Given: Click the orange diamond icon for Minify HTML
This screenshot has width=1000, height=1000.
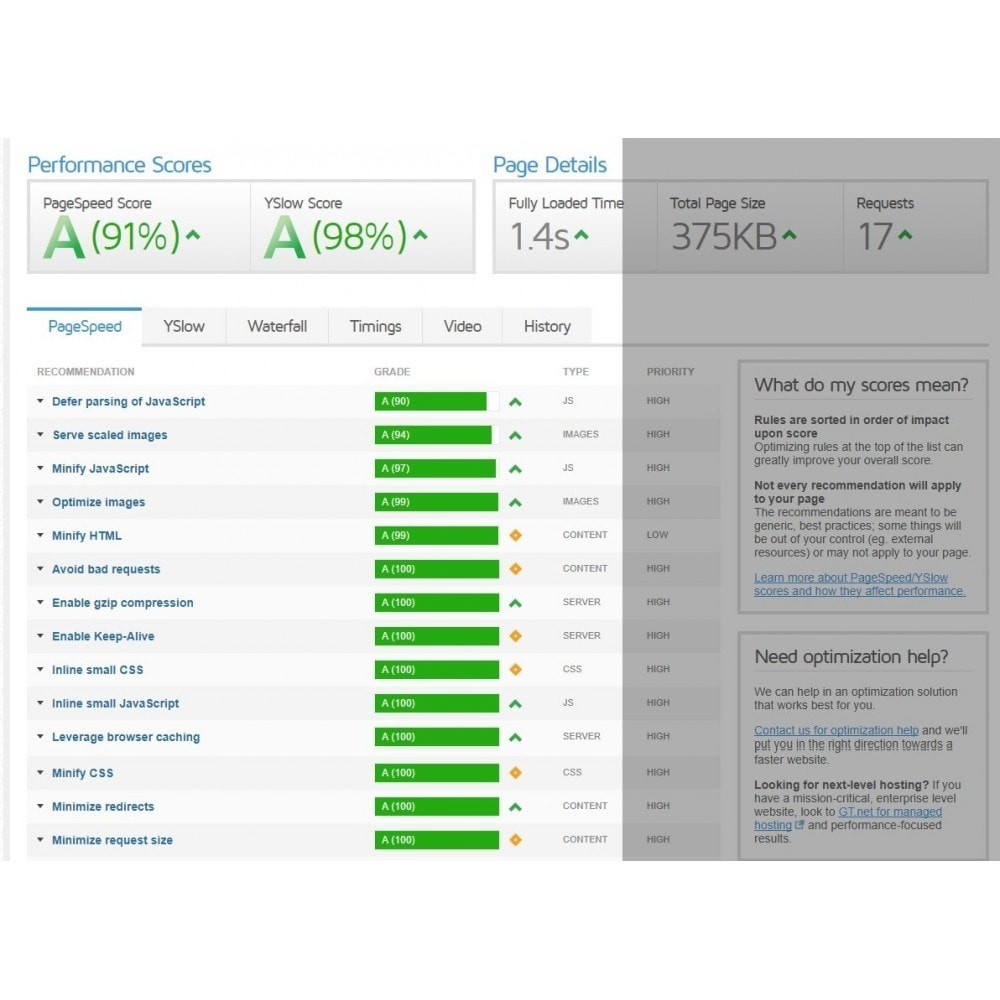Looking at the screenshot, I should point(515,536).
